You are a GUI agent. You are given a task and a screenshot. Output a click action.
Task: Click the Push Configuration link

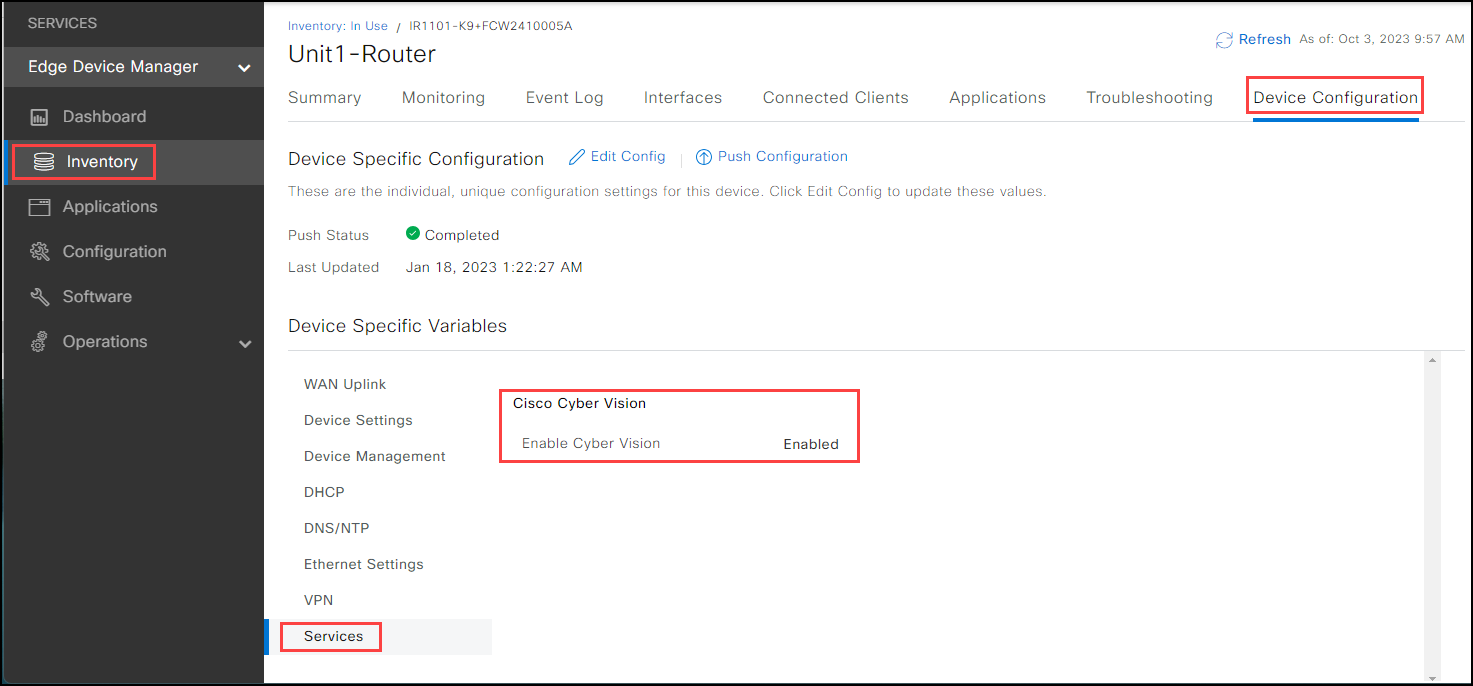pyautogui.click(x=783, y=157)
